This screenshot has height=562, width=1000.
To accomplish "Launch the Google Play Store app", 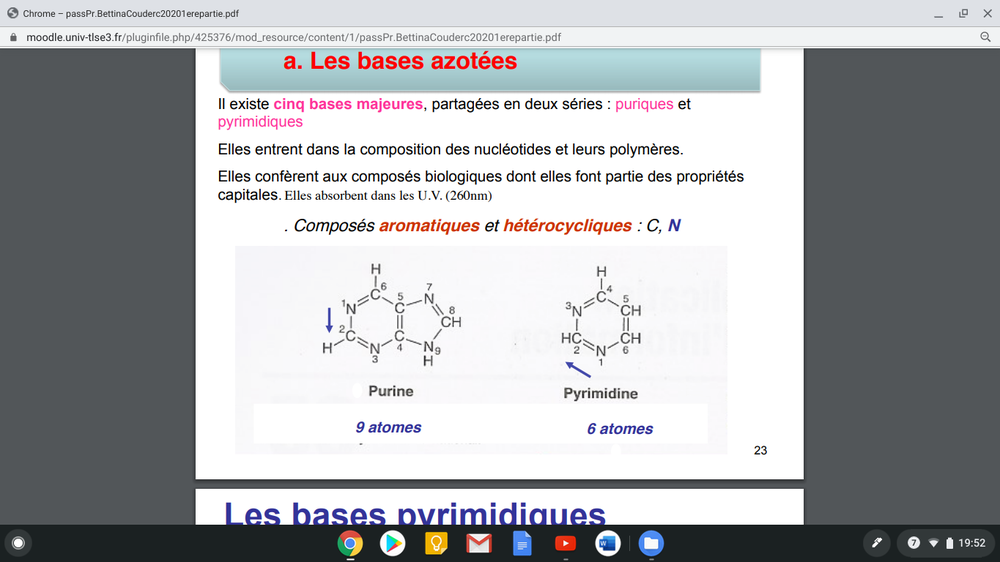I will [392, 543].
